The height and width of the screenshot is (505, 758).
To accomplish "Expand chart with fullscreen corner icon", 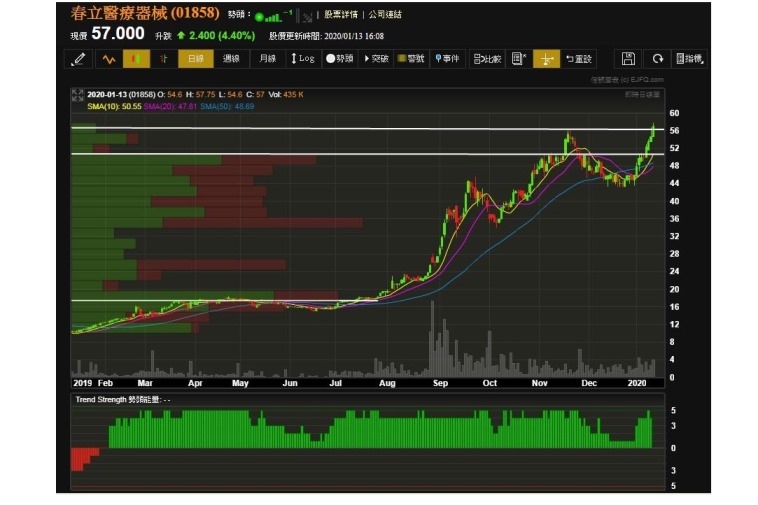I will pos(75,95).
